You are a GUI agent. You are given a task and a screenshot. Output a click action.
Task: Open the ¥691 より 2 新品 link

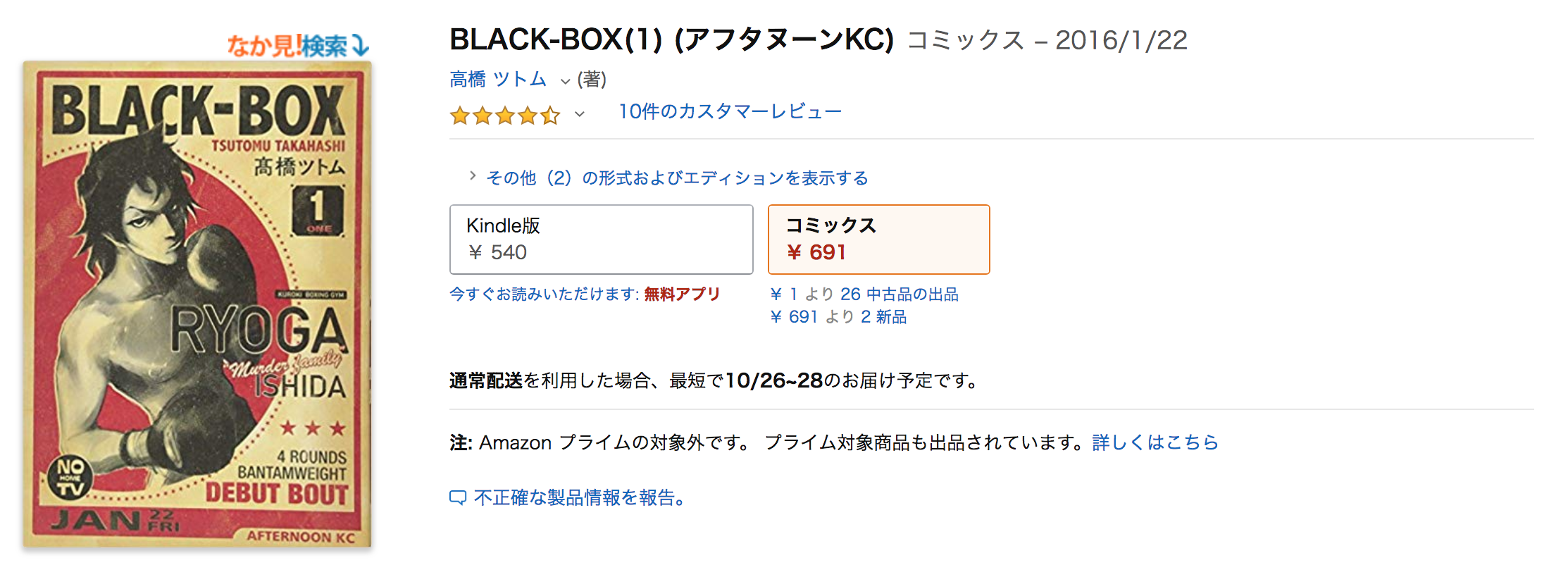tap(838, 317)
